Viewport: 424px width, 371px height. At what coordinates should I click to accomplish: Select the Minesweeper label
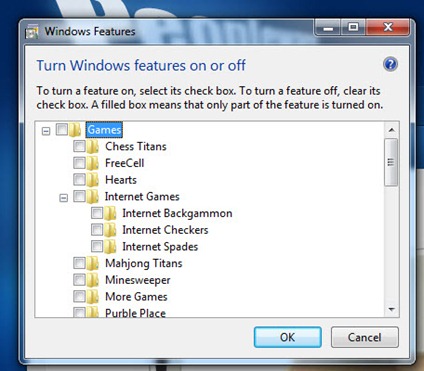(138, 280)
